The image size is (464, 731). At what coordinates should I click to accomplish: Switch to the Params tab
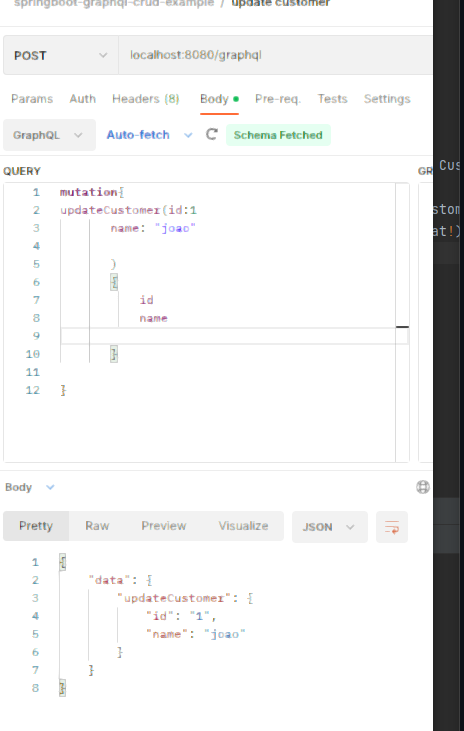[32, 99]
